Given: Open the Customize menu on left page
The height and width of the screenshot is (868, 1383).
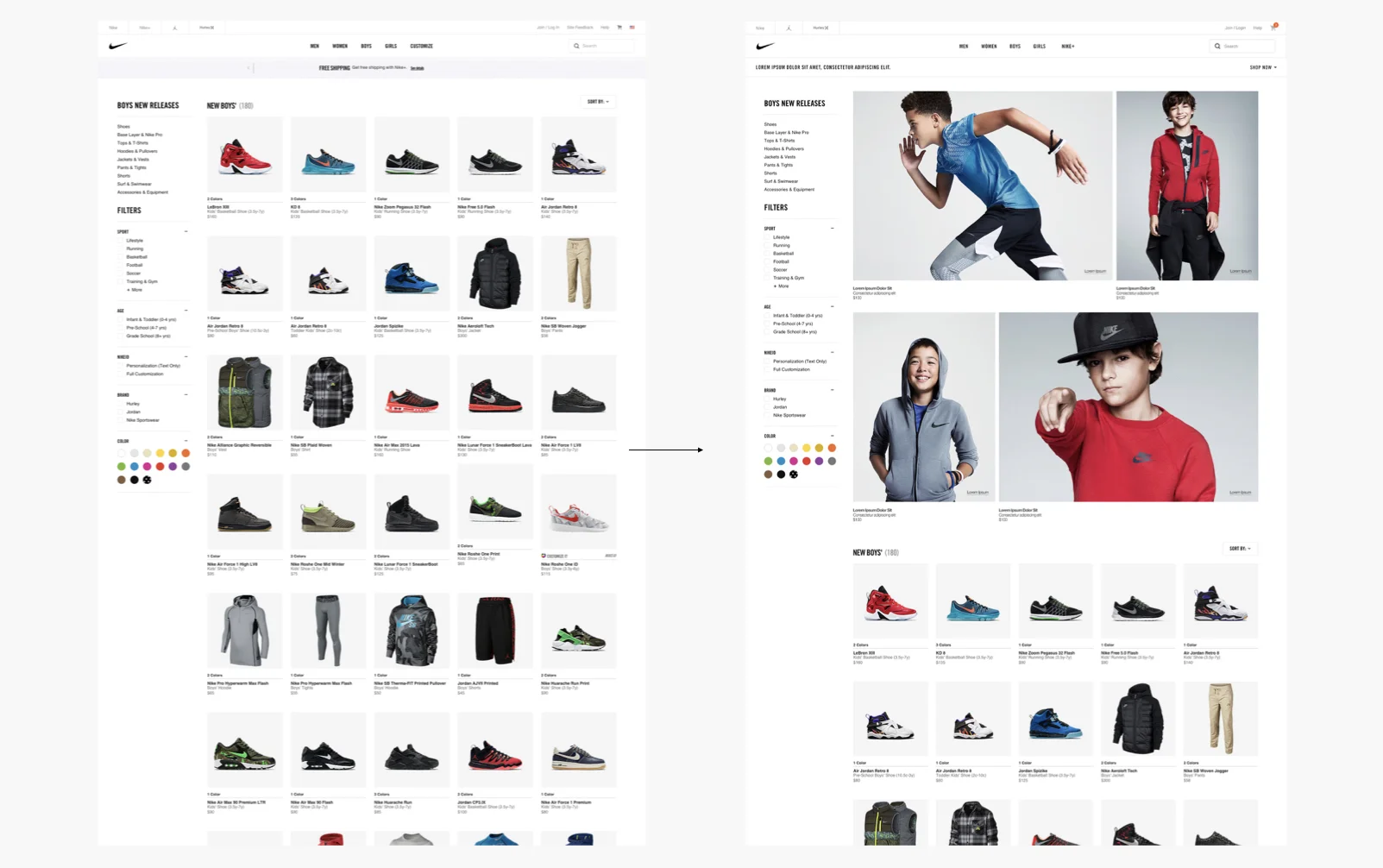Looking at the screenshot, I should (421, 46).
